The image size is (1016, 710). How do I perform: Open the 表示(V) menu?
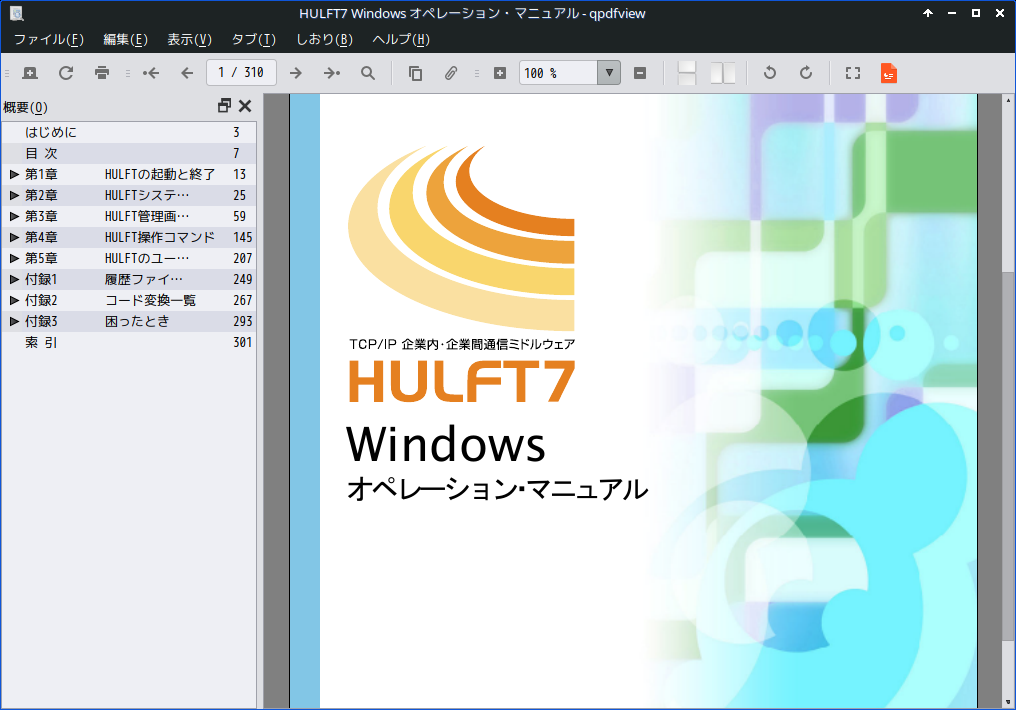click(189, 40)
